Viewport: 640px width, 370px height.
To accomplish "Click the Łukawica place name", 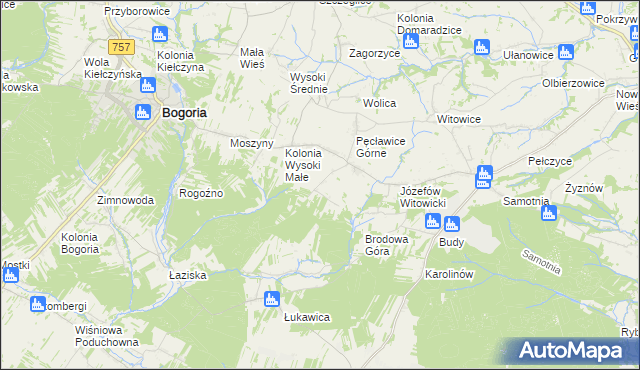I will (x=307, y=317).
